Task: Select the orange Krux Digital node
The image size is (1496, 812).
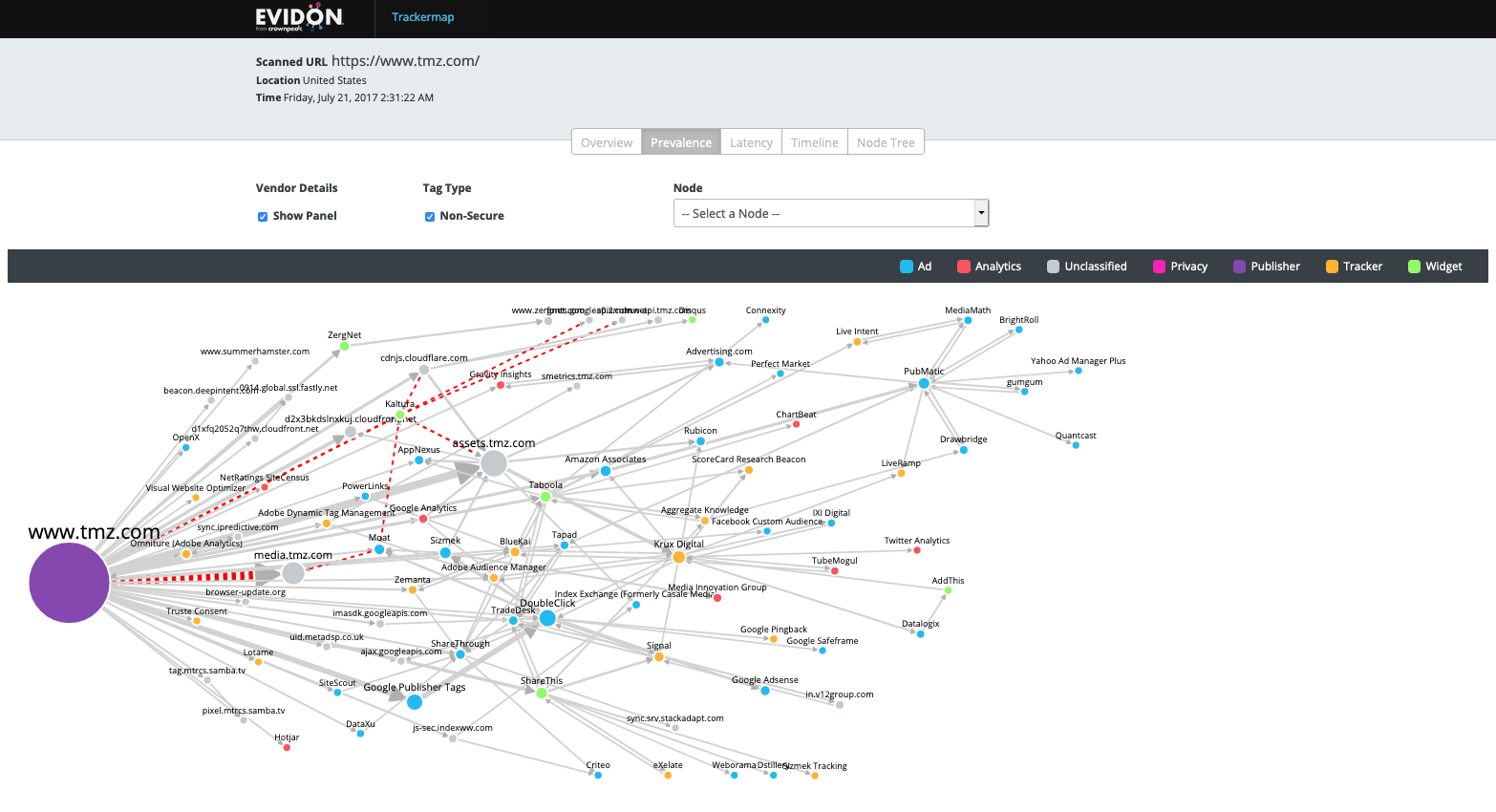Action: (x=679, y=557)
